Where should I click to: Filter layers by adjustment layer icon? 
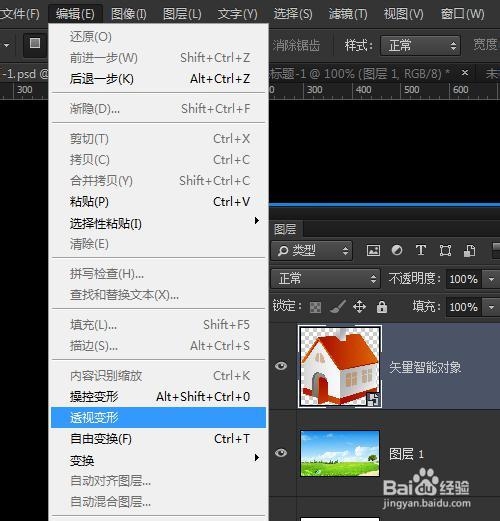point(397,250)
